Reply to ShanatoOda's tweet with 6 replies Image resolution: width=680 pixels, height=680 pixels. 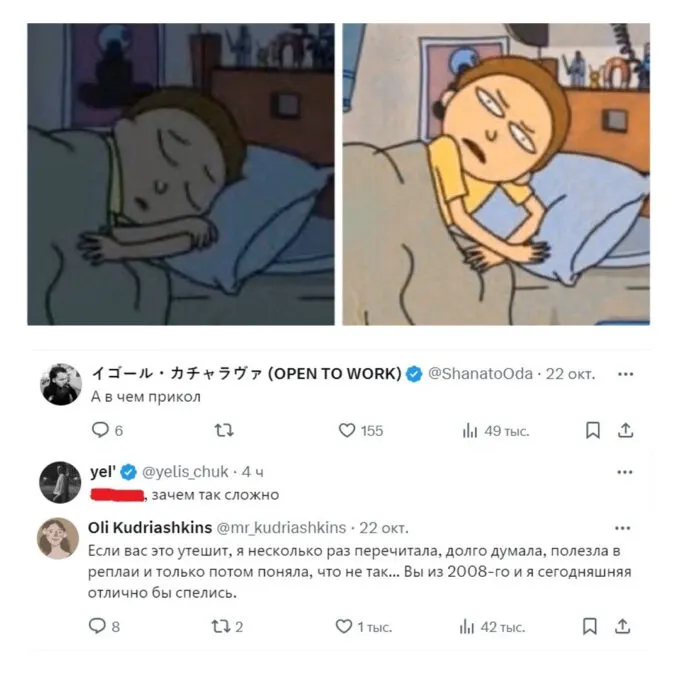click(99, 430)
